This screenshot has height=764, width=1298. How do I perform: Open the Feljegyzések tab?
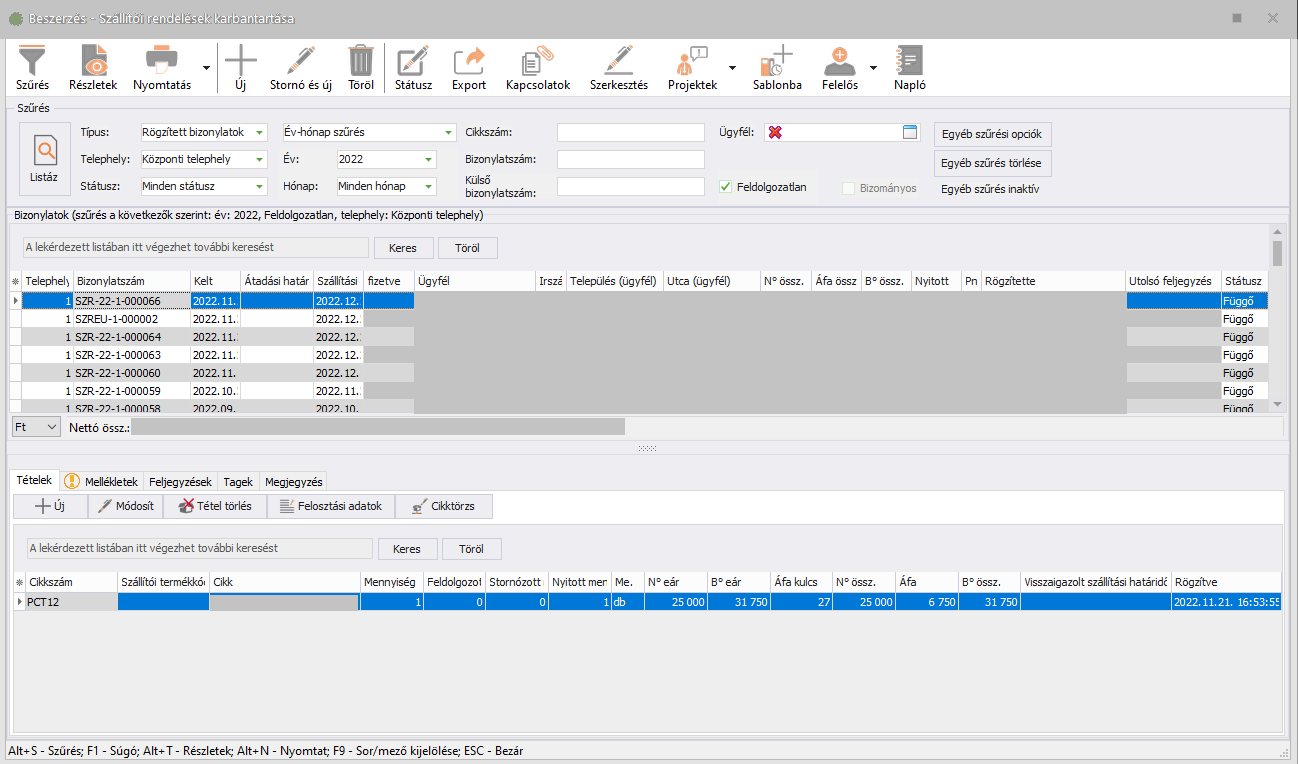point(180,481)
